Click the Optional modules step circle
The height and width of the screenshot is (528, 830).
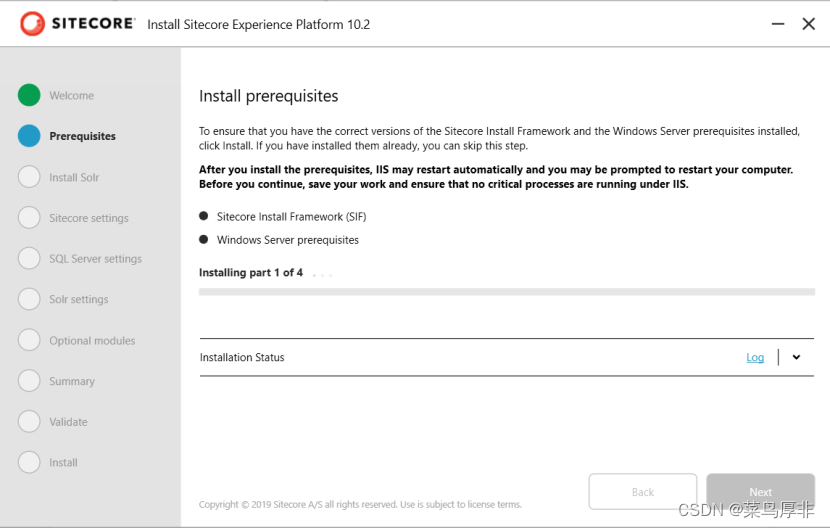point(29,340)
